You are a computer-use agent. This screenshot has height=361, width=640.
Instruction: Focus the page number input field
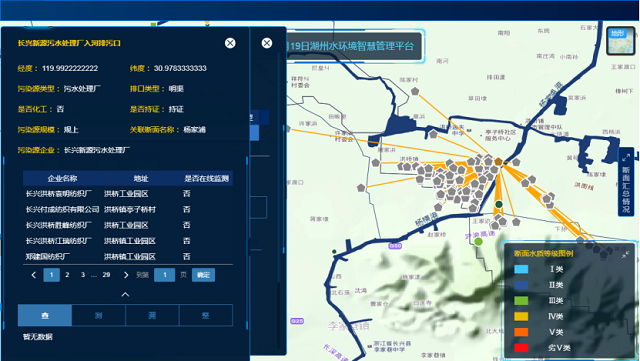(164, 275)
